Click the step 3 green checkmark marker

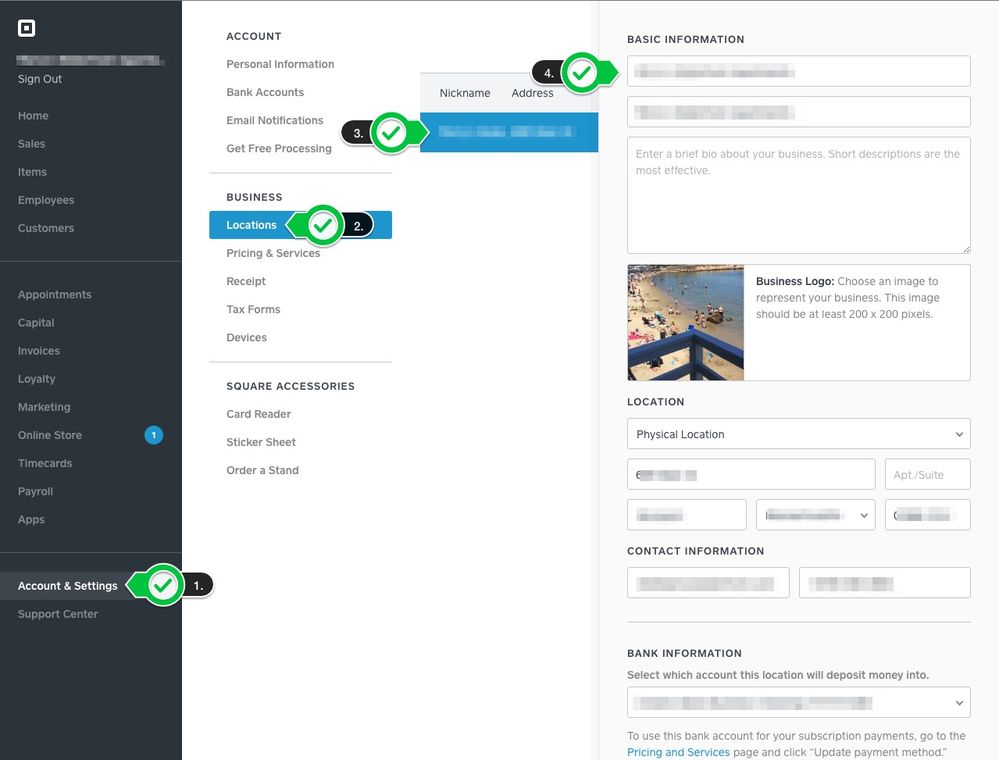[392, 132]
